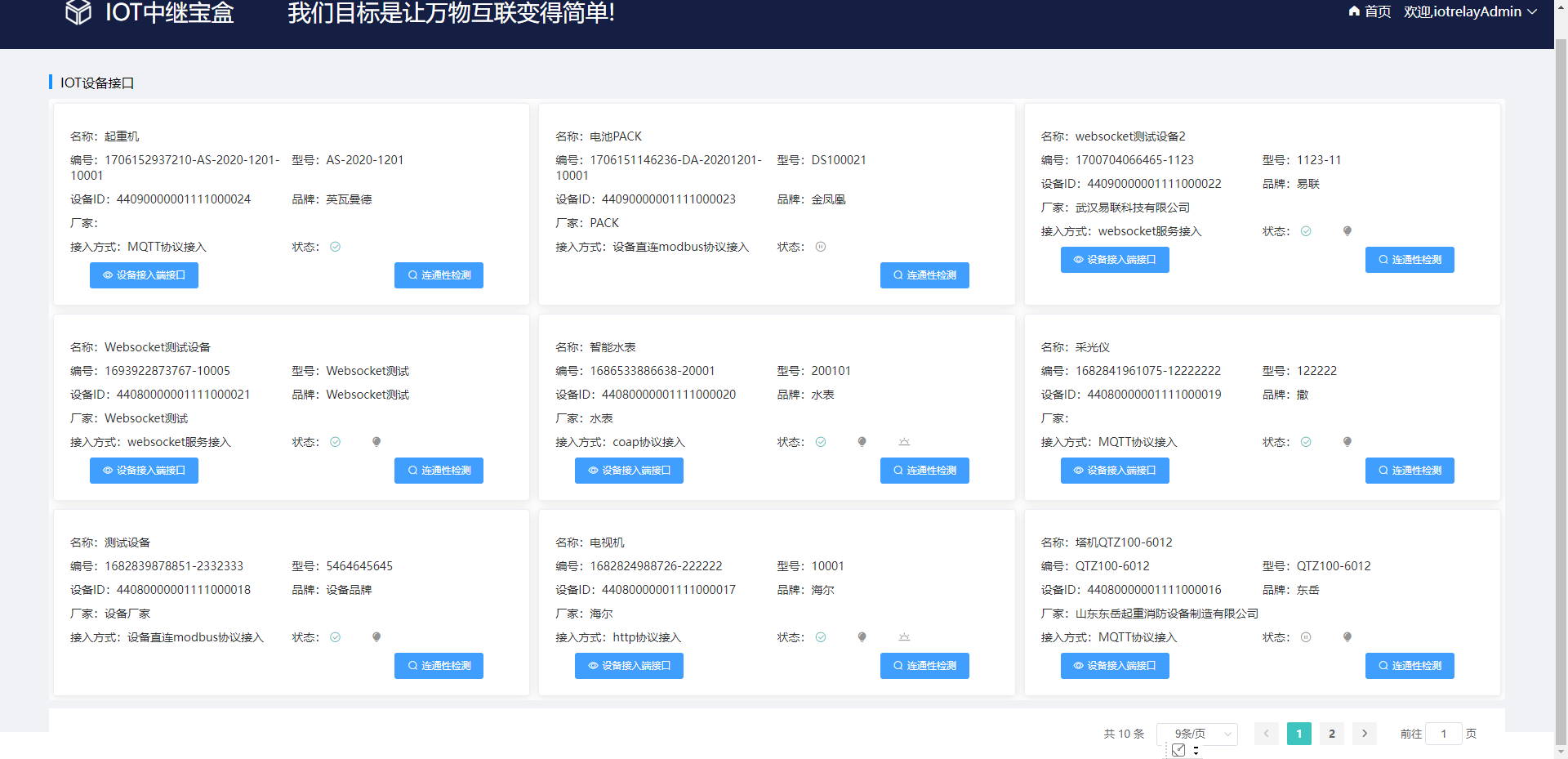The width and height of the screenshot is (1568, 759).
Task: Click 设备接入端接口 button for 电视机
Action: (629, 666)
